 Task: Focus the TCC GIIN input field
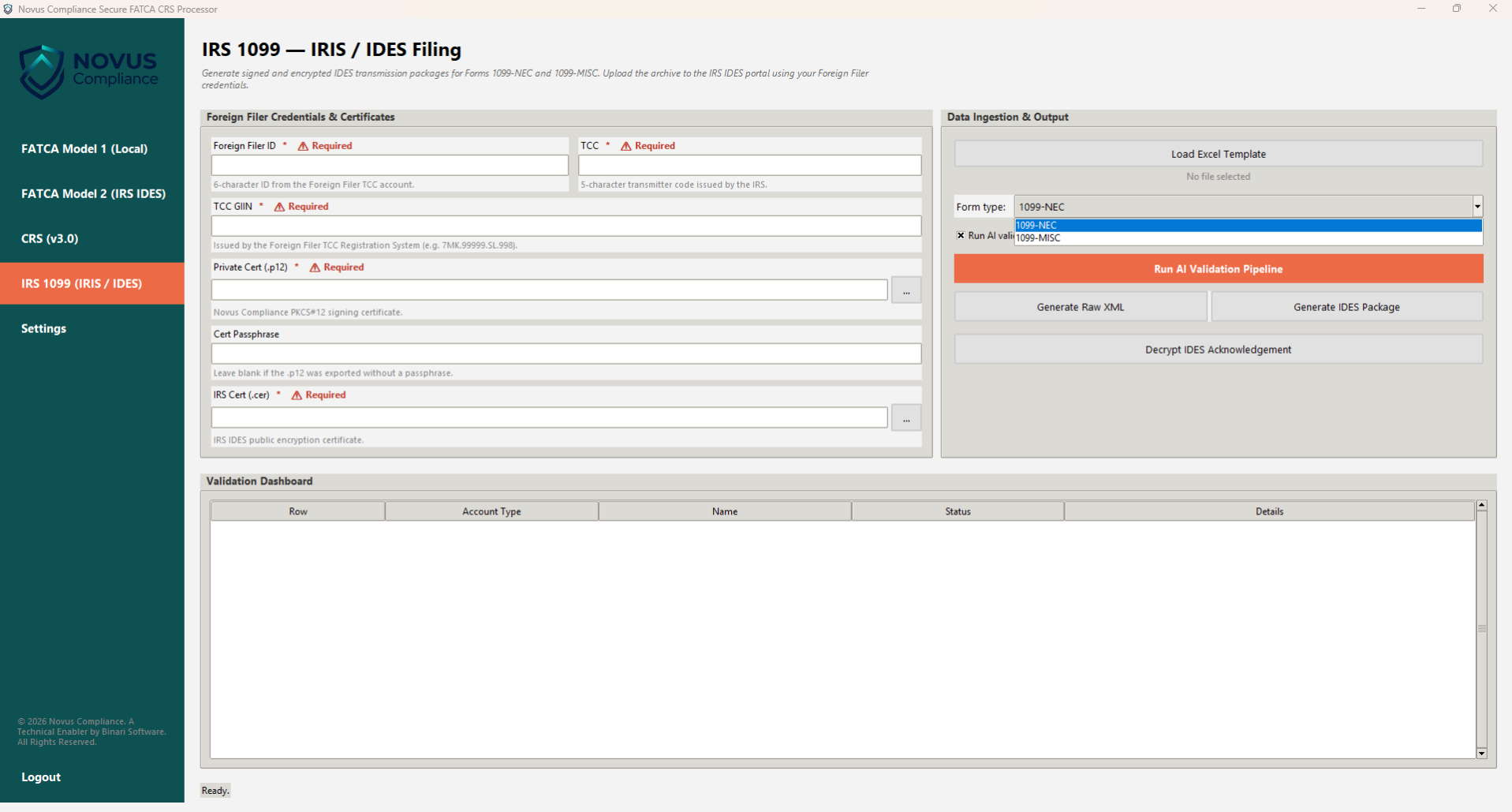pyautogui.click(x=566, y=226)
